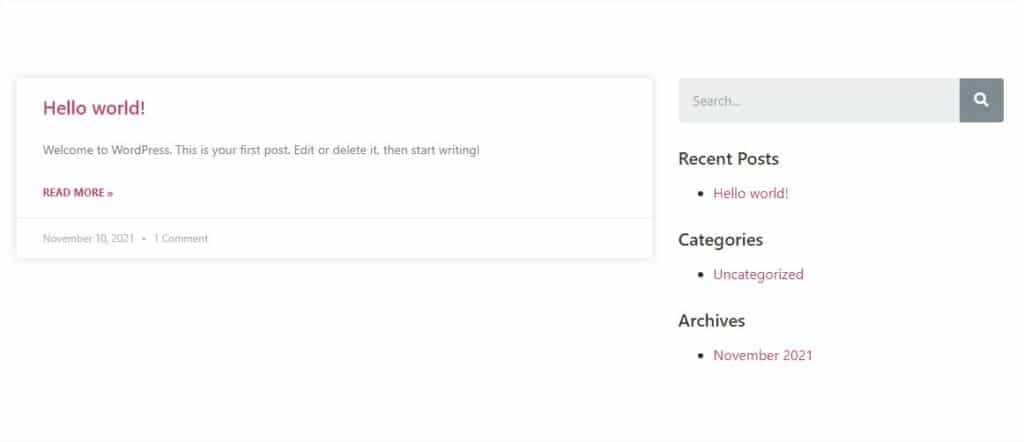This screenshot has width=1024, height=442.
Task: Click the bullet beside Uncategorized
Action: click(x=702, y=275)
